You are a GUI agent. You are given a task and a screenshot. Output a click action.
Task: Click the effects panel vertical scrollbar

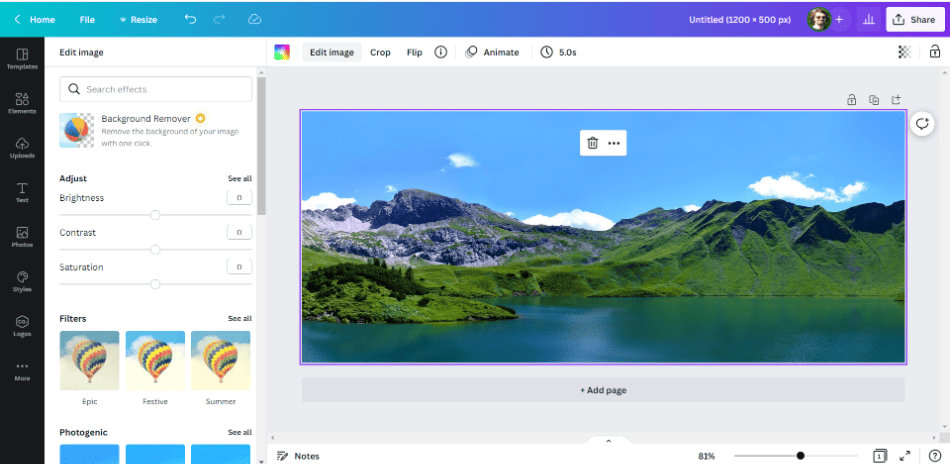[261, 147]
